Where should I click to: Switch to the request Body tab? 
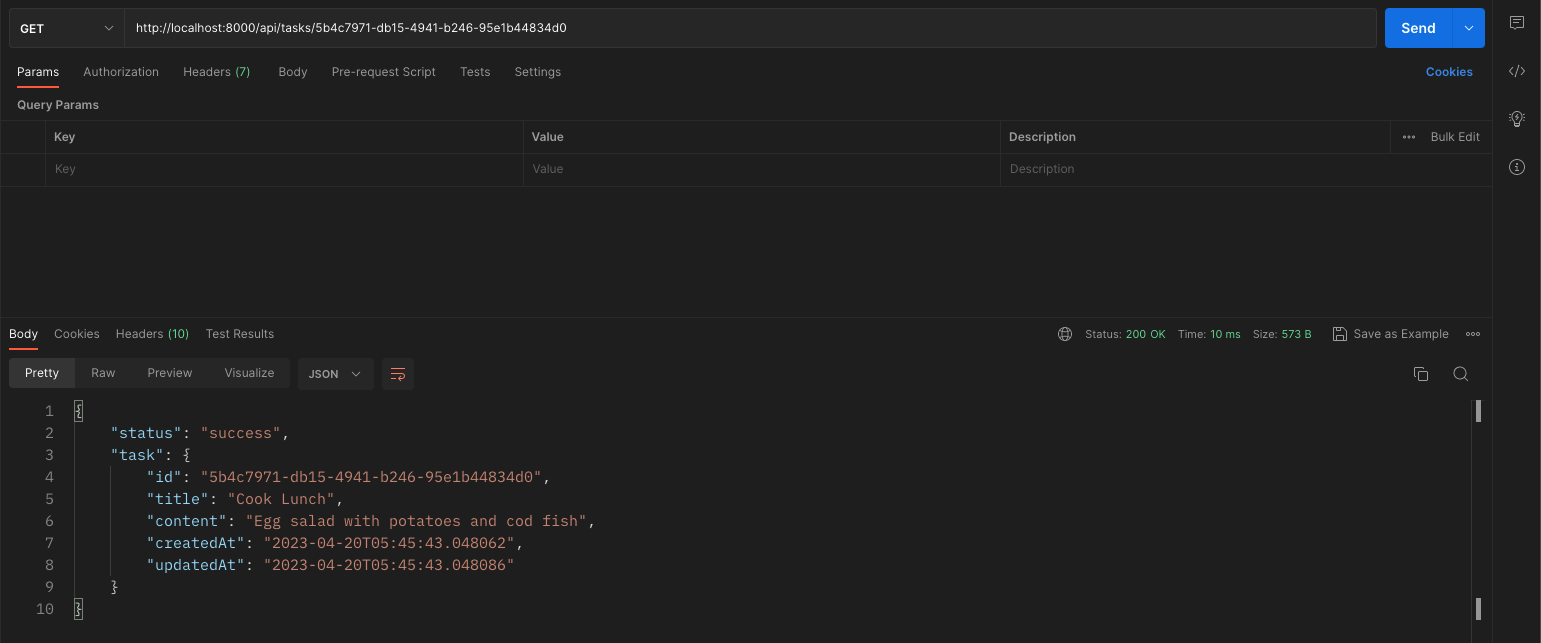(293, 72)
